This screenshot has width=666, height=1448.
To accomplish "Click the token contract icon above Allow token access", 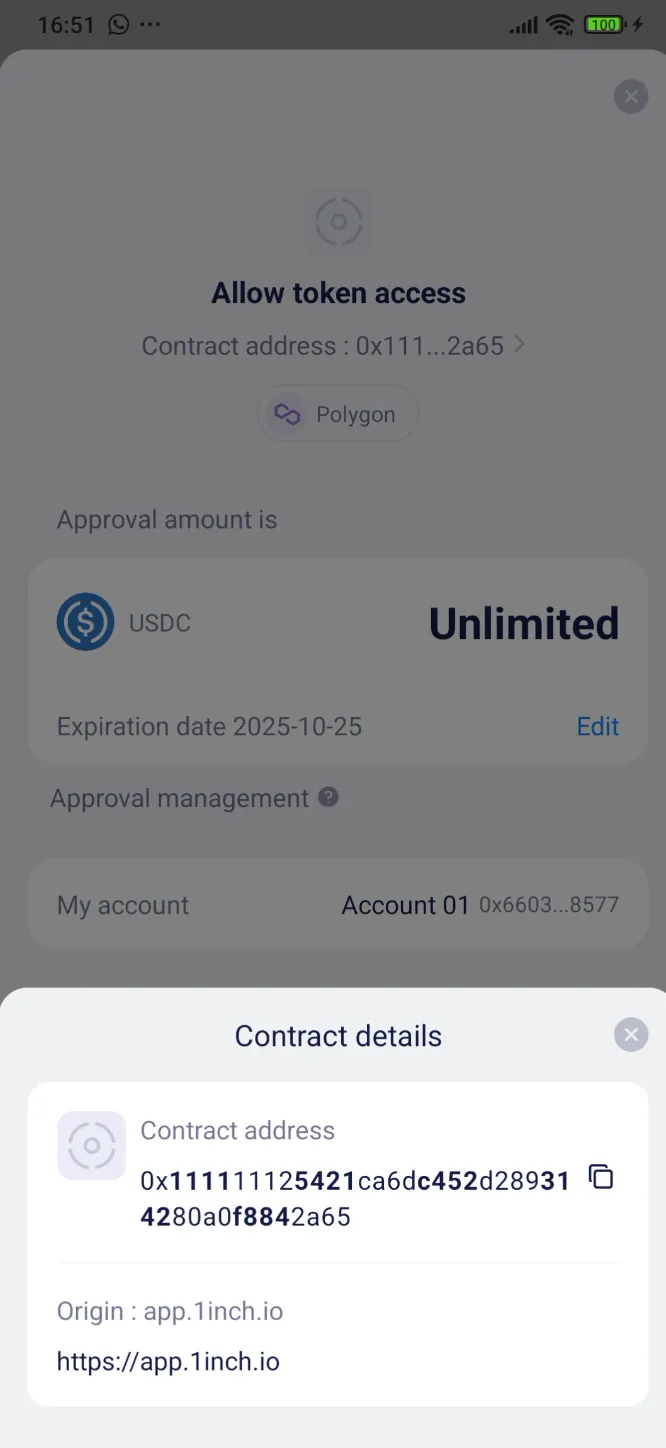I will tap(338, 221).
